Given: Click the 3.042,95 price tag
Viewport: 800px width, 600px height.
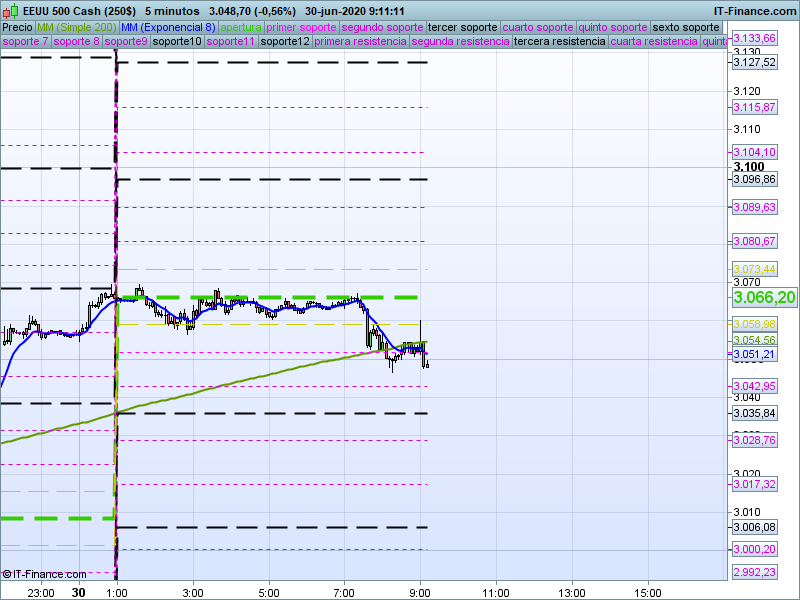Looking at the screenshot, I should pyautogui.click(x=755, y=386).
